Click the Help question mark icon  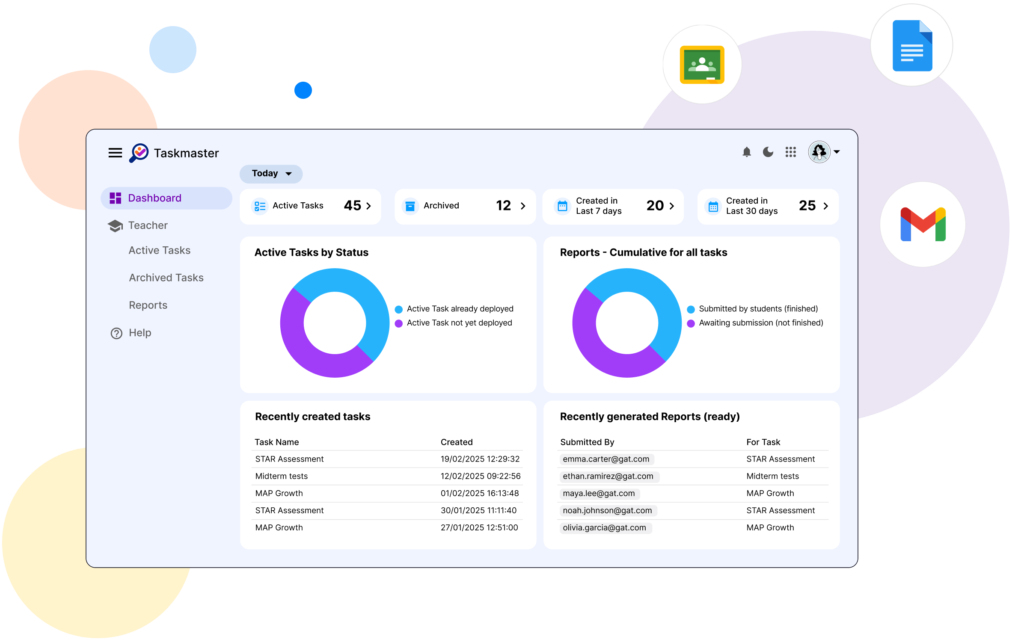click(116, 333)
